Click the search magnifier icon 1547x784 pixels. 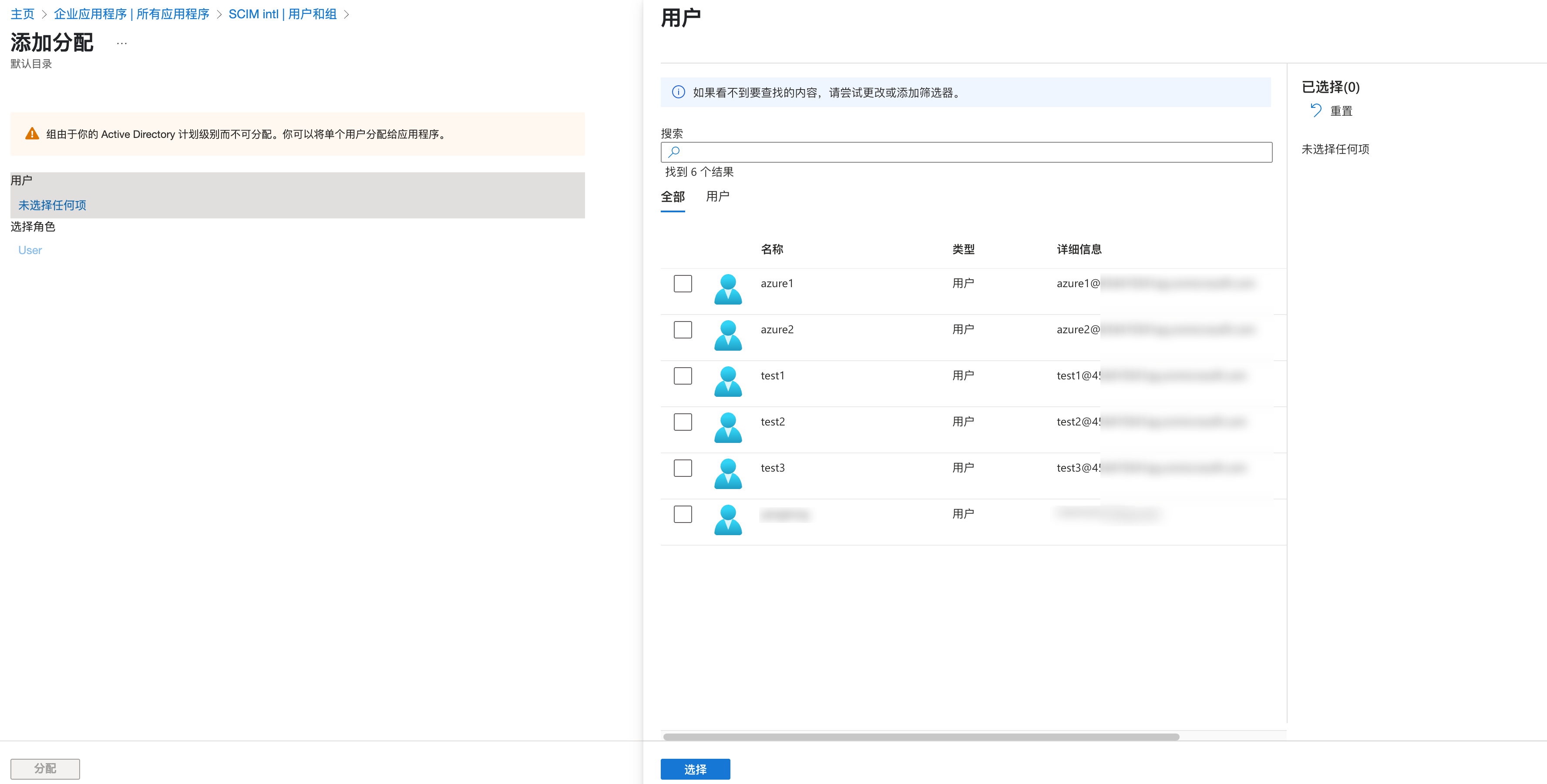pos(674,152)
